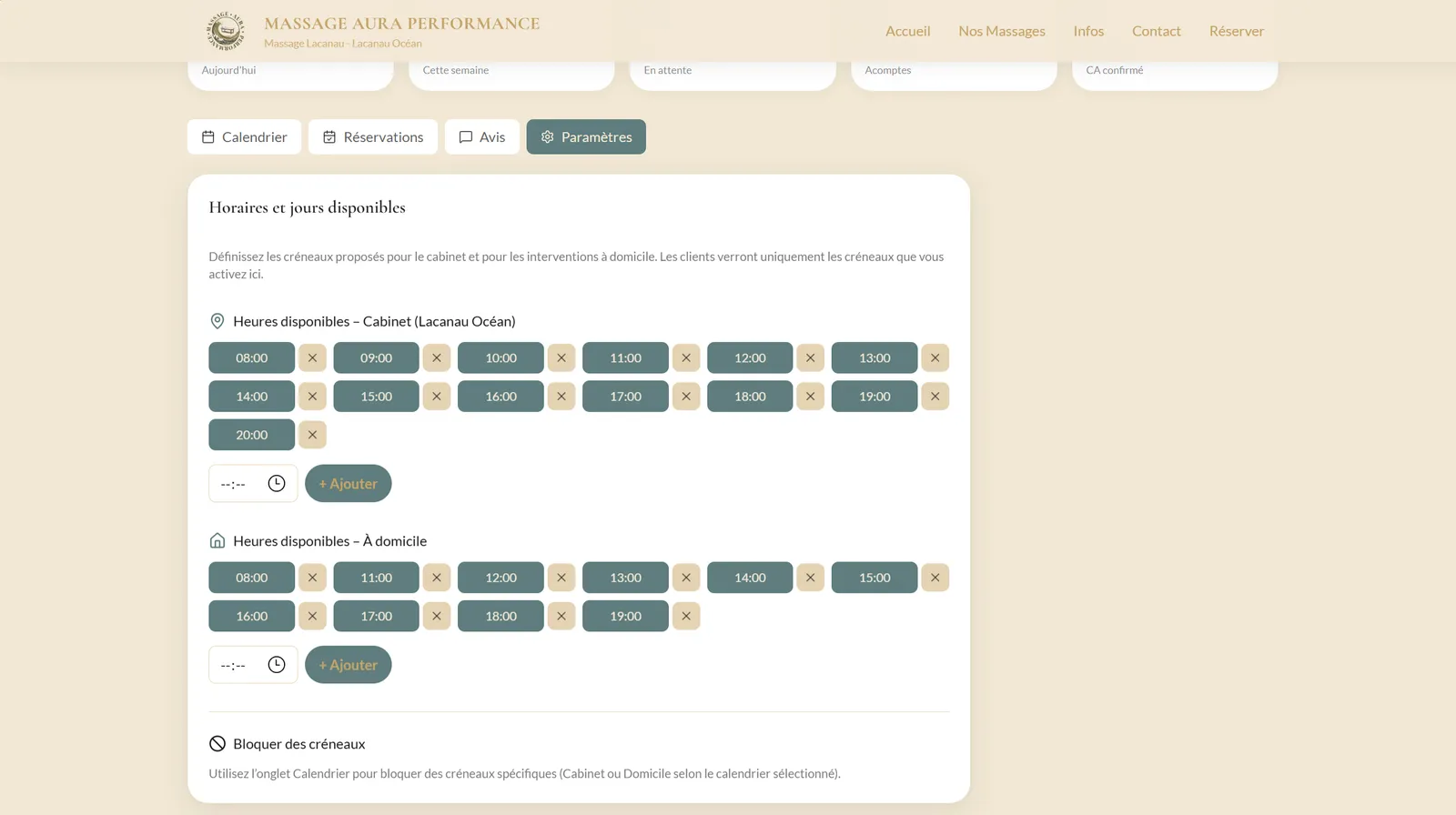Delete the 12:00 Cabinet slot

click(811, 358)
